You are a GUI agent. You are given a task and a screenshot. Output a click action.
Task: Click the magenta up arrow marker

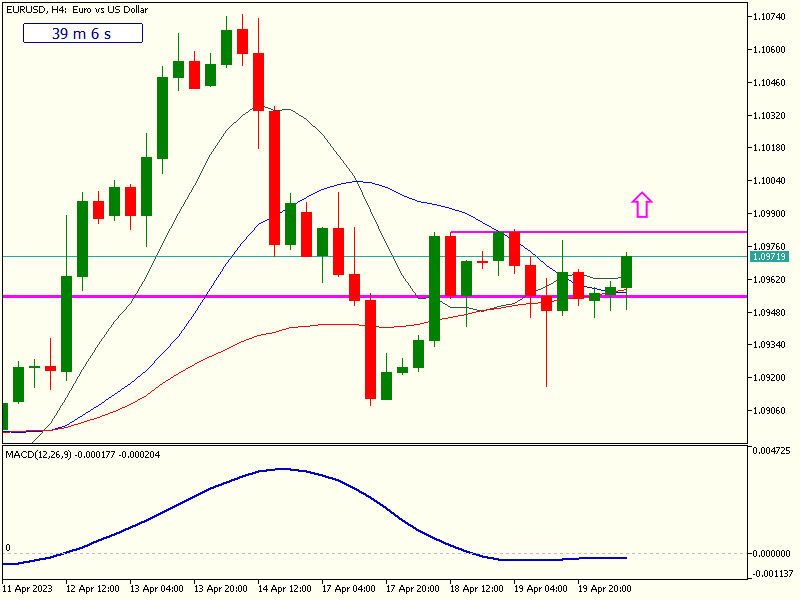(642, 205)
